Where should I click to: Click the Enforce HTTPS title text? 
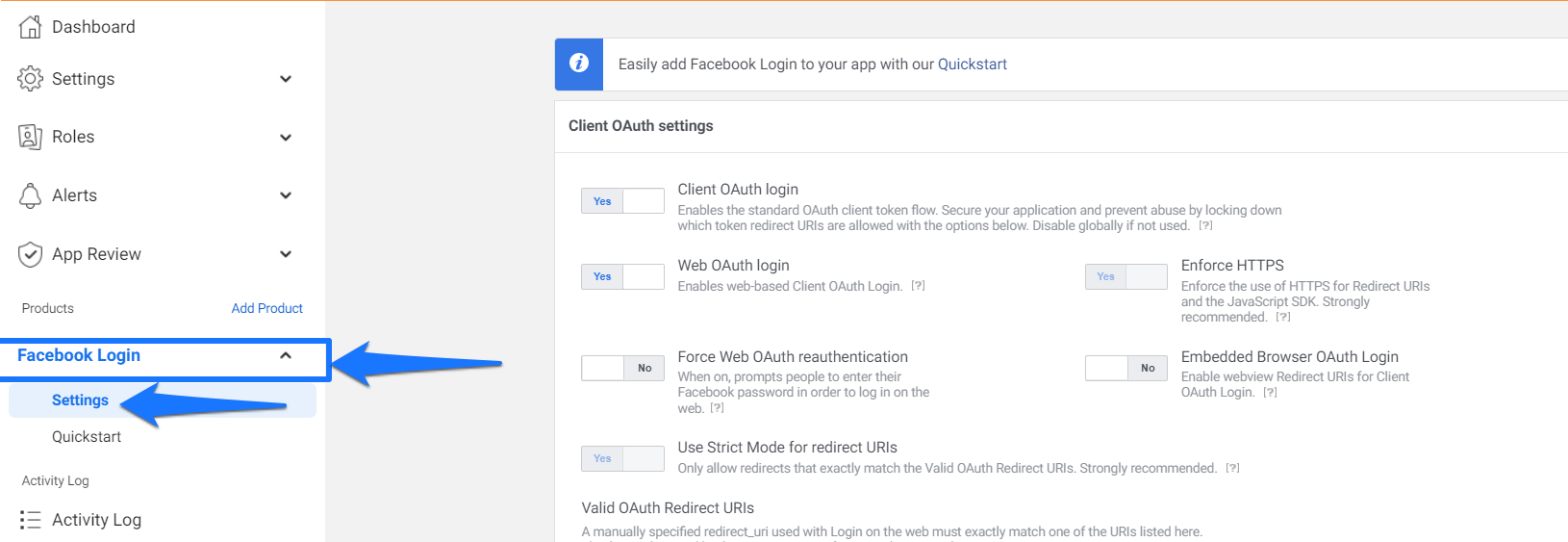(x=1232, y=266)
